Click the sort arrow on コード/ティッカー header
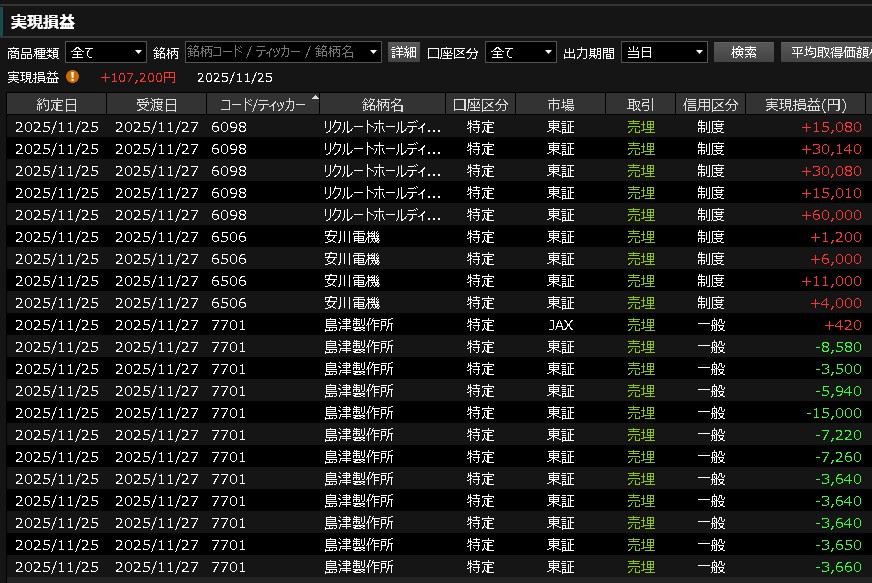The image size is (872, 583). [316, 98]
